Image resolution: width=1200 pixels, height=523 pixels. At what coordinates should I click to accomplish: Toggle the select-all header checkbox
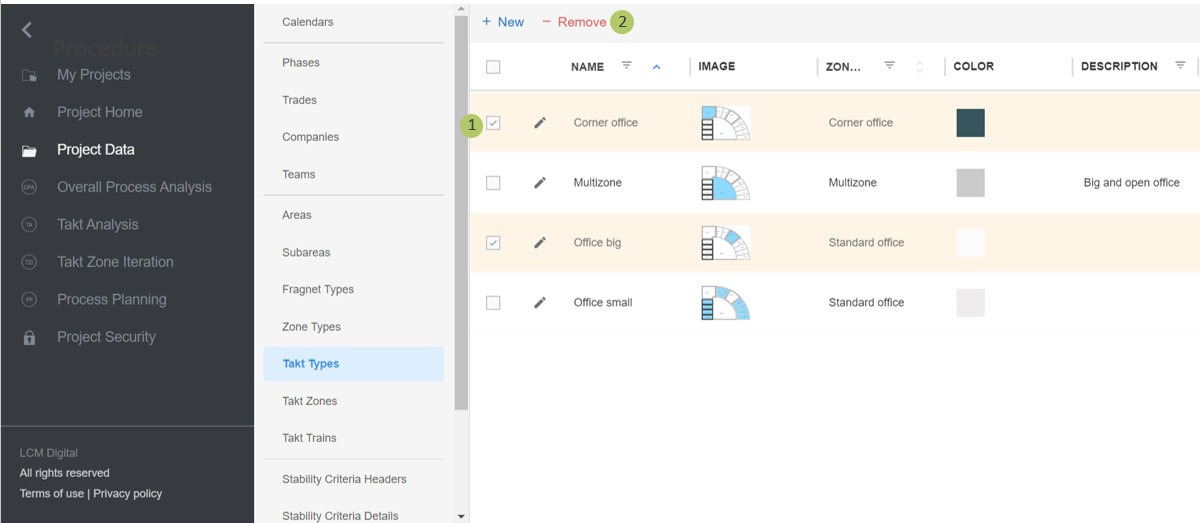tap(493, 67)
